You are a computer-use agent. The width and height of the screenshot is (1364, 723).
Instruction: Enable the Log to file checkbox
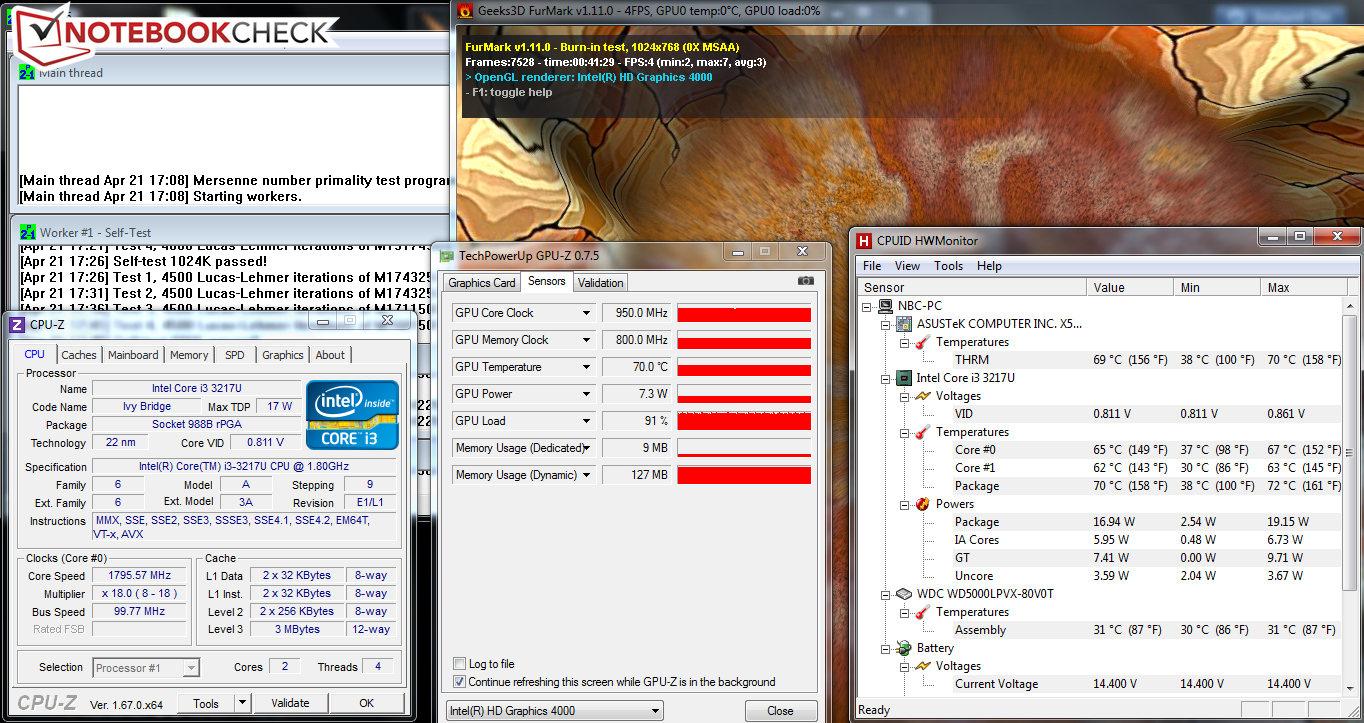[x=459, y=664]
